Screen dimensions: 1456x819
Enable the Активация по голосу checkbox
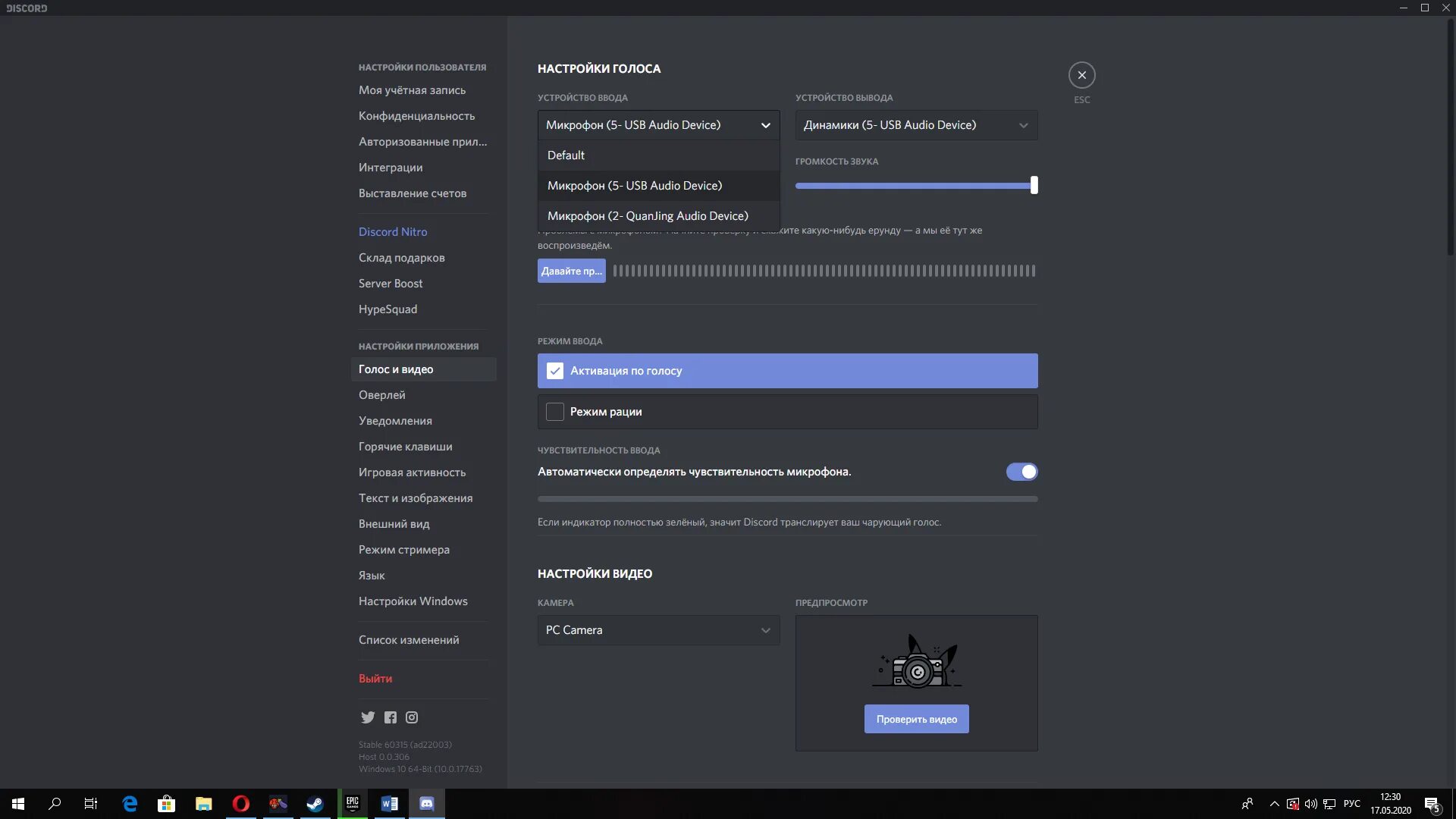(x=555, y=370)
